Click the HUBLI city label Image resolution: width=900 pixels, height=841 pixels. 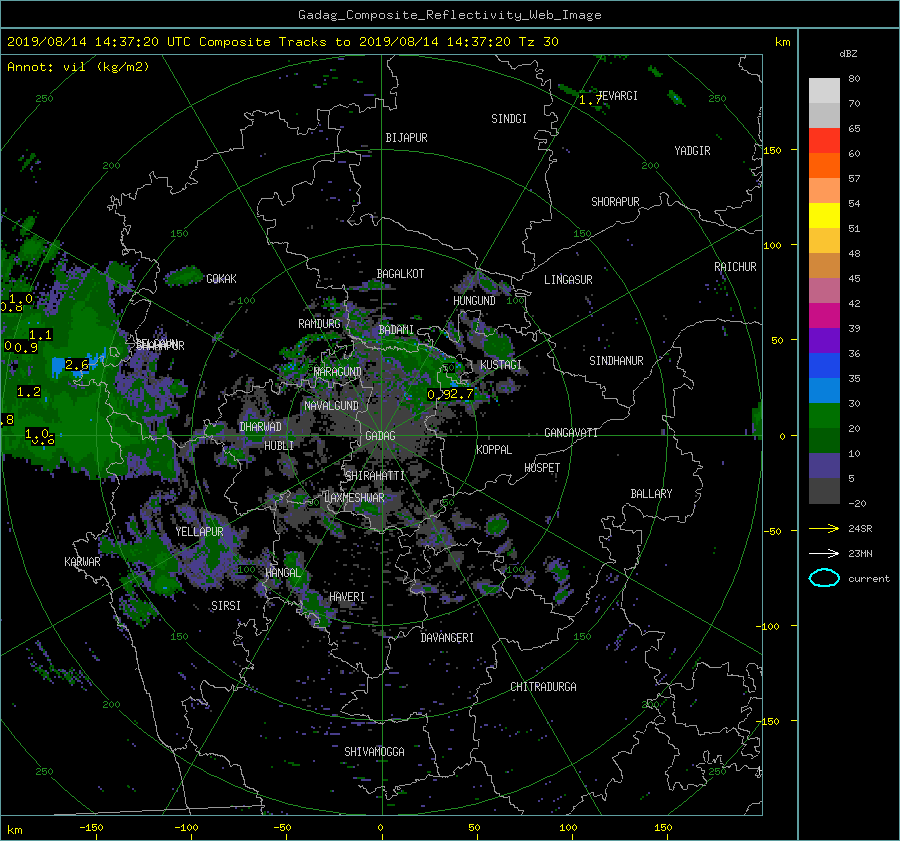tap(279, 445)
